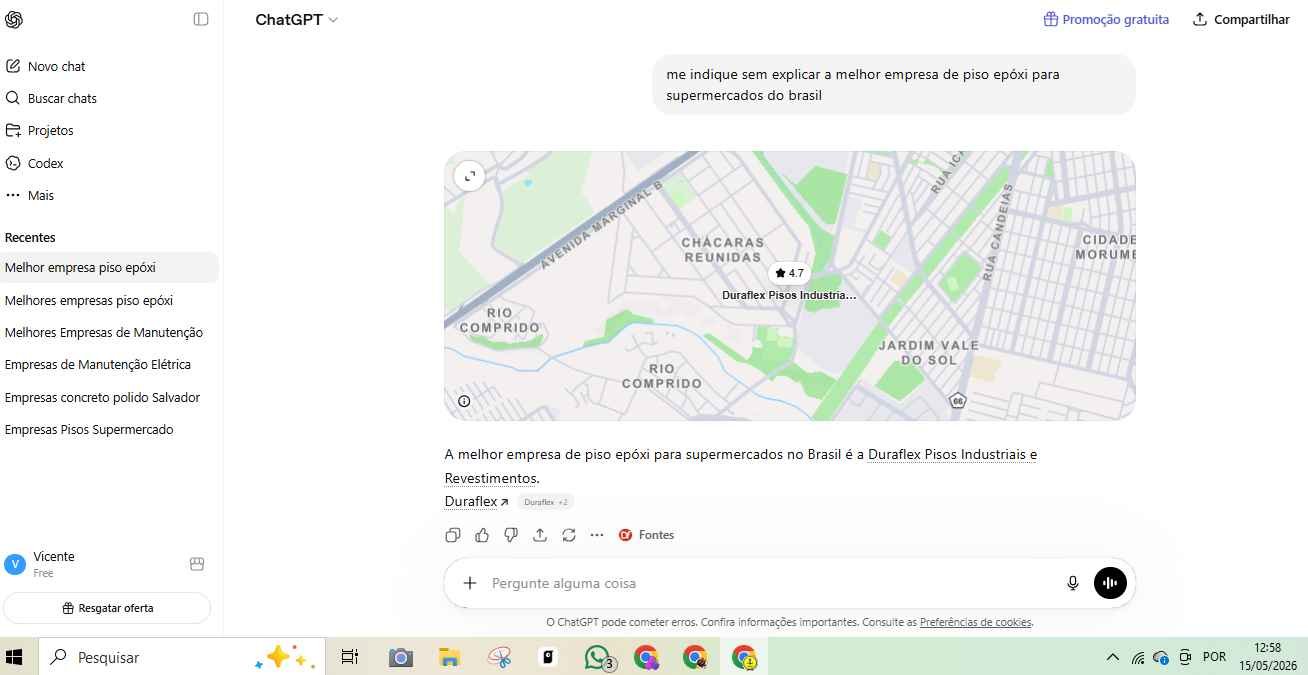1308x675 pixels.
Task: Click the Pesquisar taskbar search box
Action: tap(182, 657)
